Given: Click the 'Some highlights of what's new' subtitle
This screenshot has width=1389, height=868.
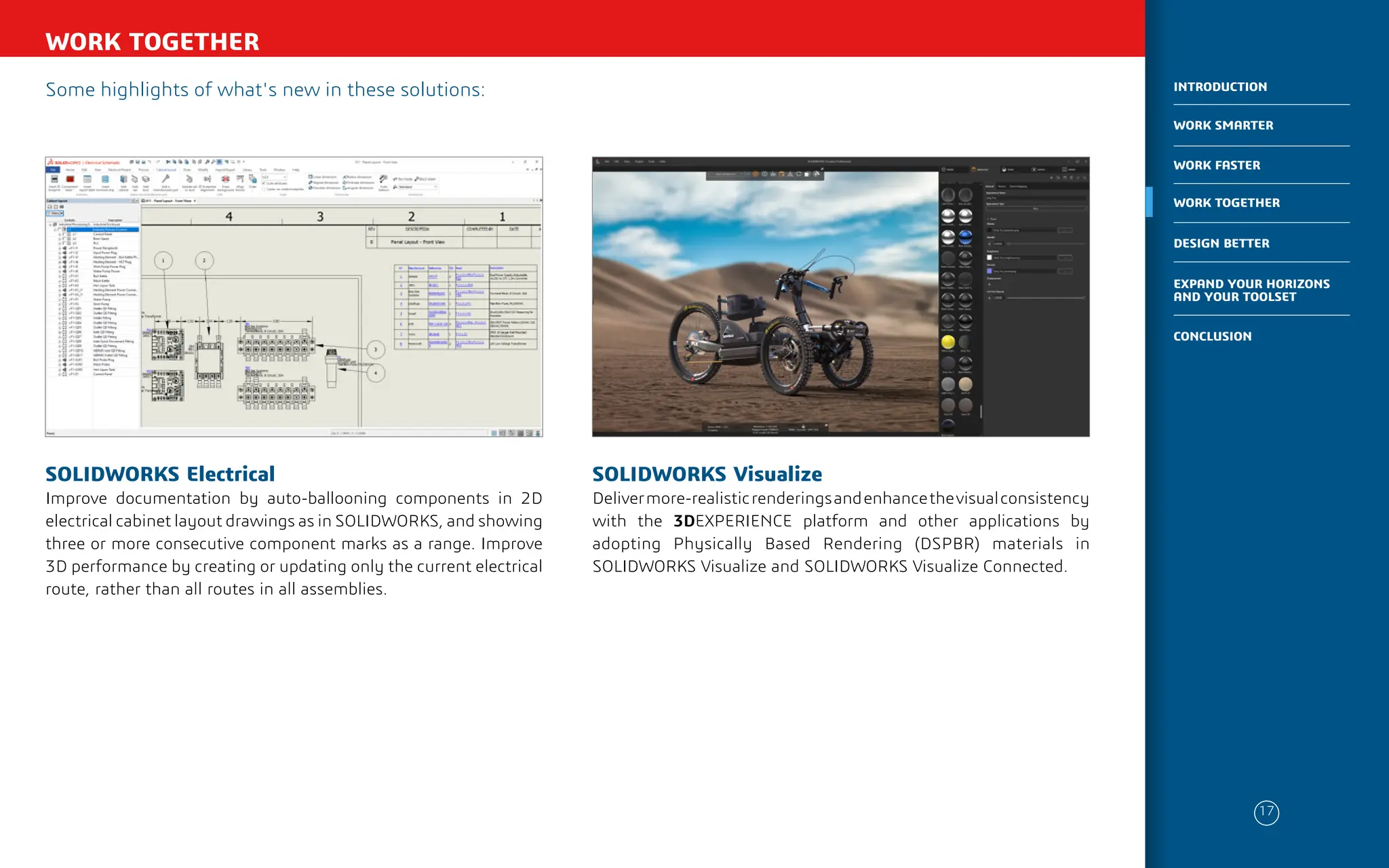Looking at the screenshot, I should click(x=265, y=90).
